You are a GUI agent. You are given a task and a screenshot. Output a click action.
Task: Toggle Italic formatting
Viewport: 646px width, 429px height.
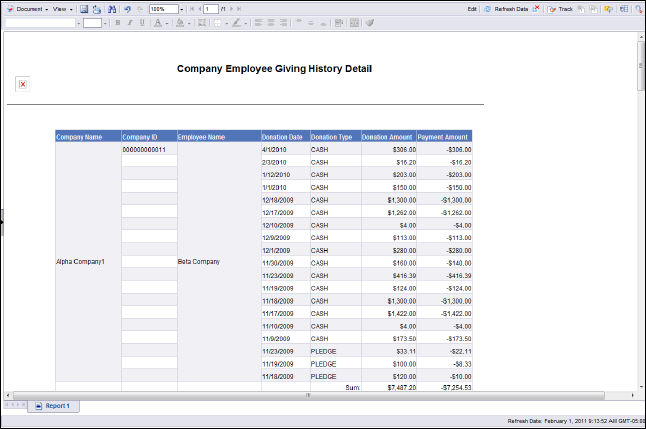click(x=129, y=22)
